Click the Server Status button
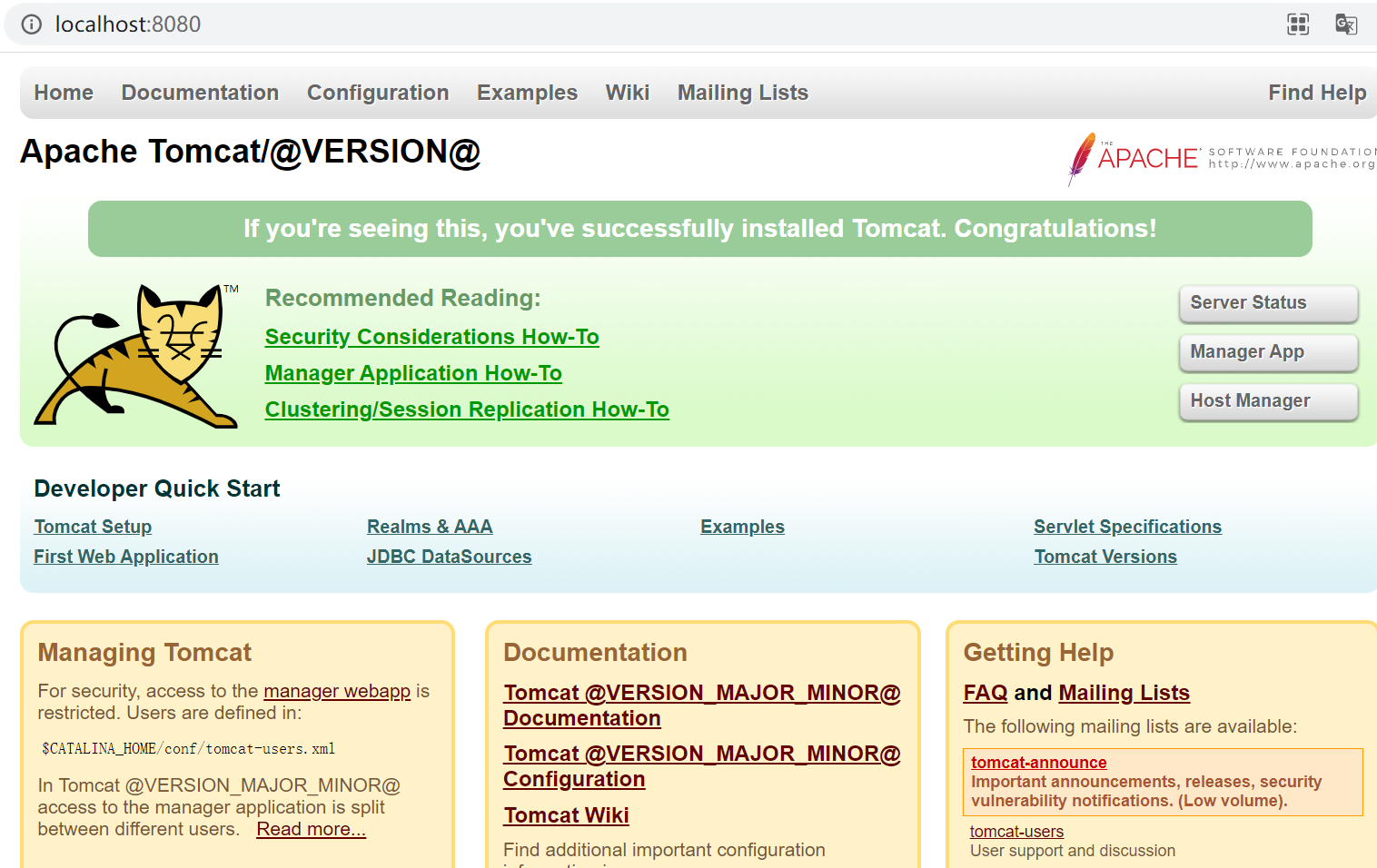The image size is (1377, 868). coord(1268,303)
